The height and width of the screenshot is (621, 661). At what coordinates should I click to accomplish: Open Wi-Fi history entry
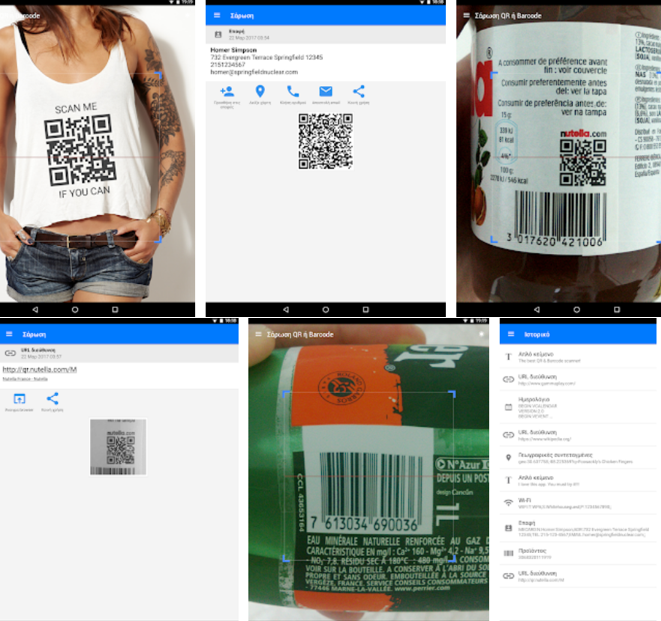coord(578,503)
